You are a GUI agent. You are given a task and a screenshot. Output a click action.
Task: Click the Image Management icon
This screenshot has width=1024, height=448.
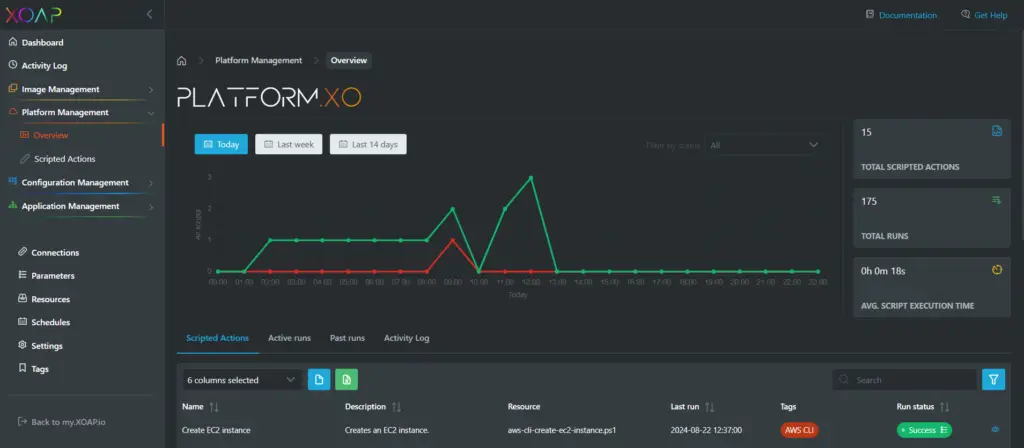click(x=13, y=89)
